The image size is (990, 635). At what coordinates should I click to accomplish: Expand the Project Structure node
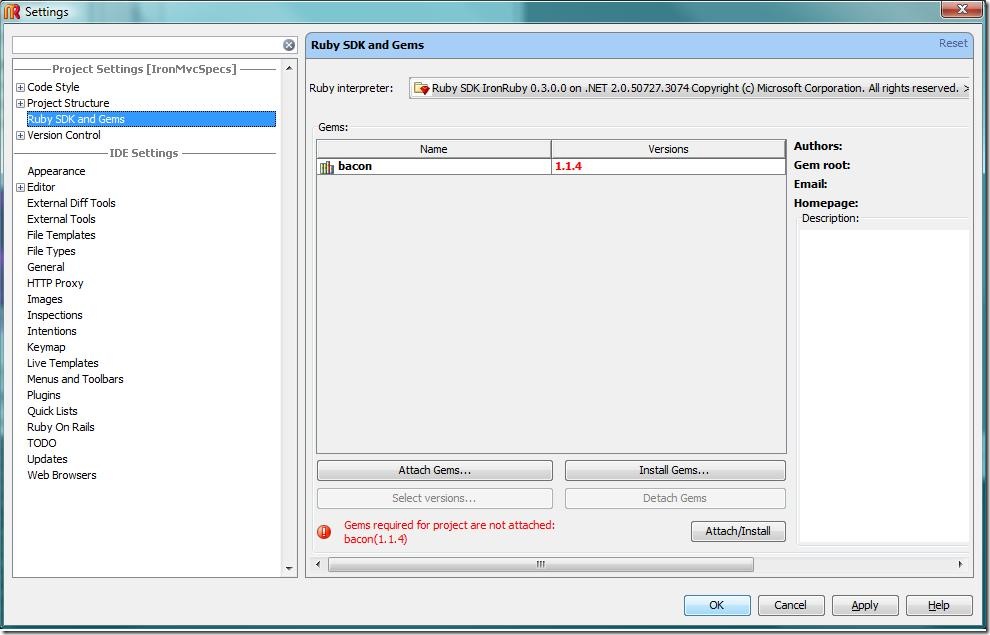(x=20, y=104)
